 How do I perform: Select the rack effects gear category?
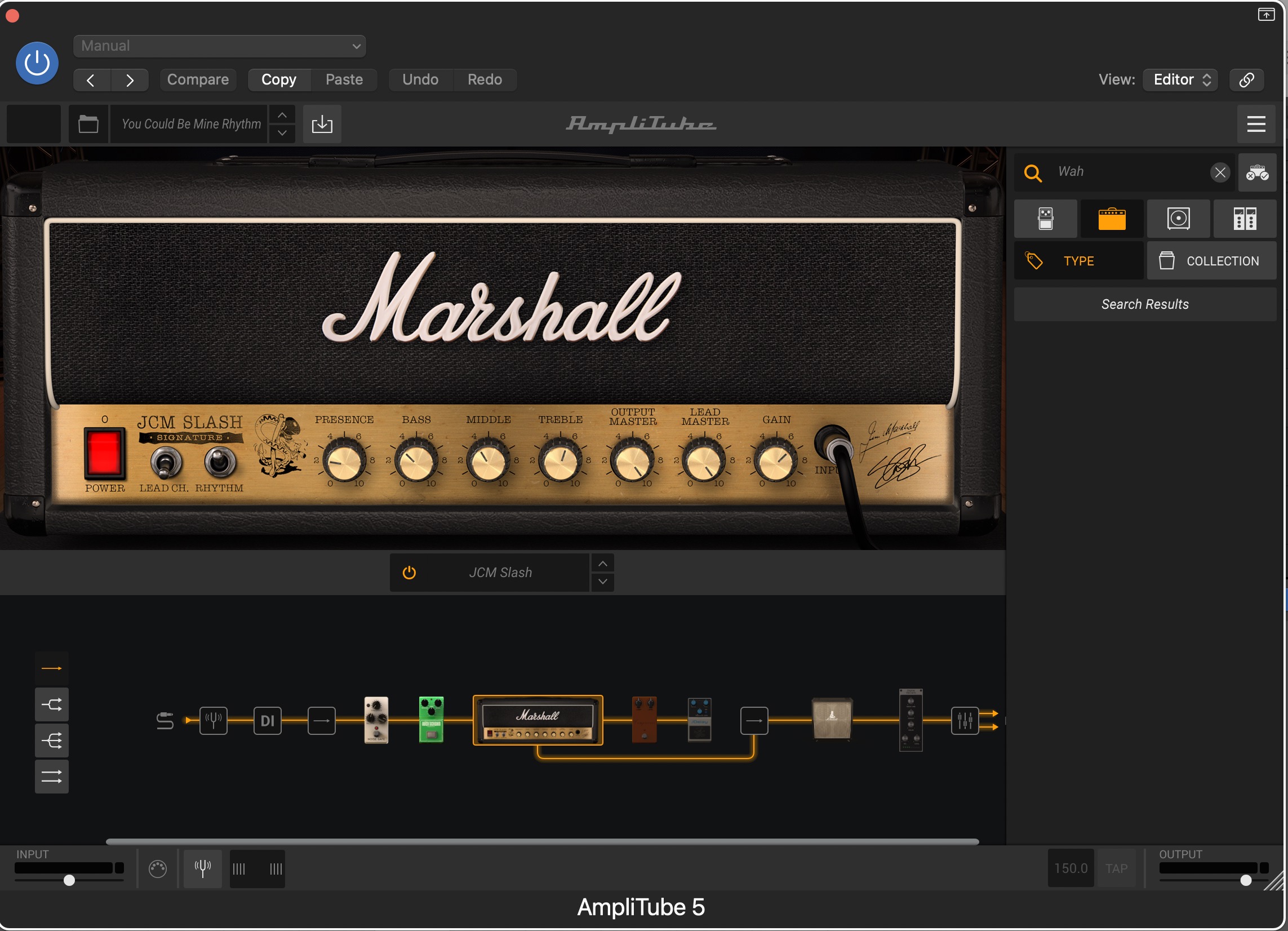click(x=1245, y=219)
